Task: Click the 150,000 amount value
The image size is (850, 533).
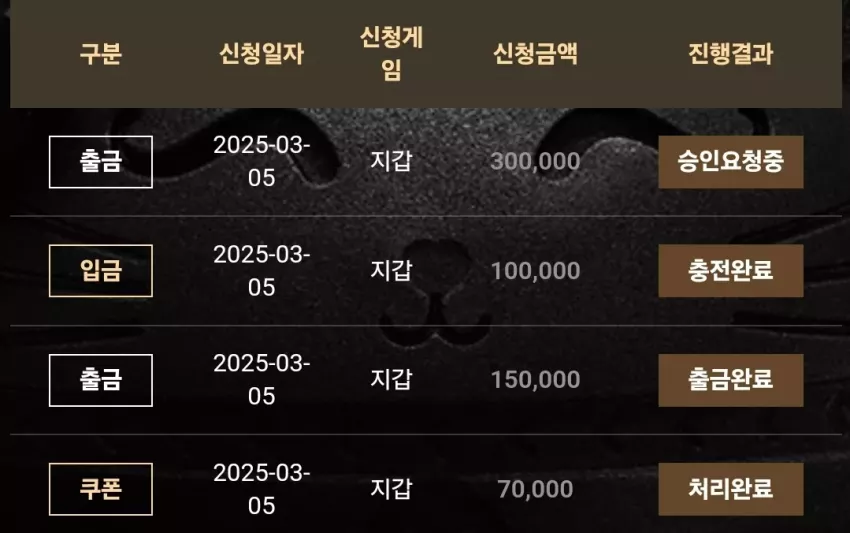Action: click(x=536, y=380)
